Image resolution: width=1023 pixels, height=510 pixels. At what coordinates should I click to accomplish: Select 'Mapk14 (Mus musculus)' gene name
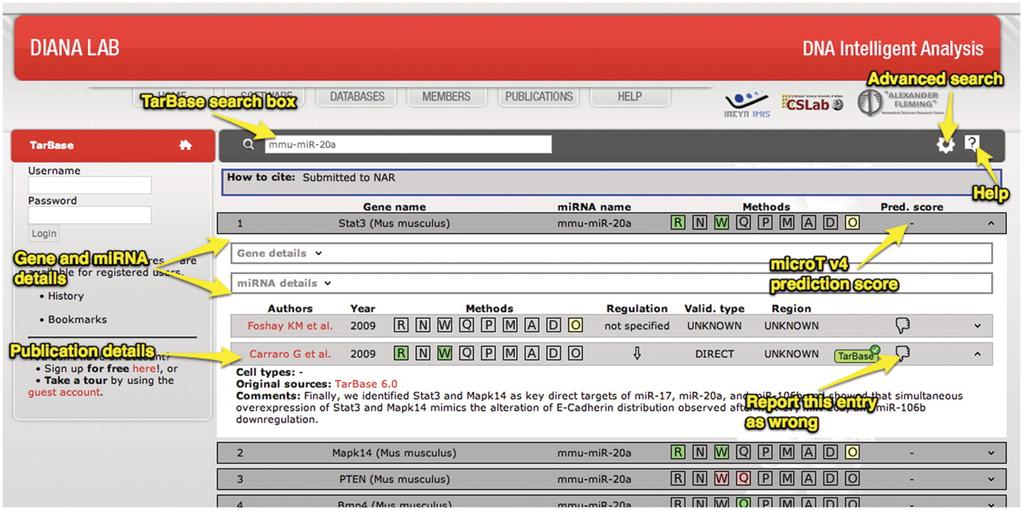(x=394, y=453)
